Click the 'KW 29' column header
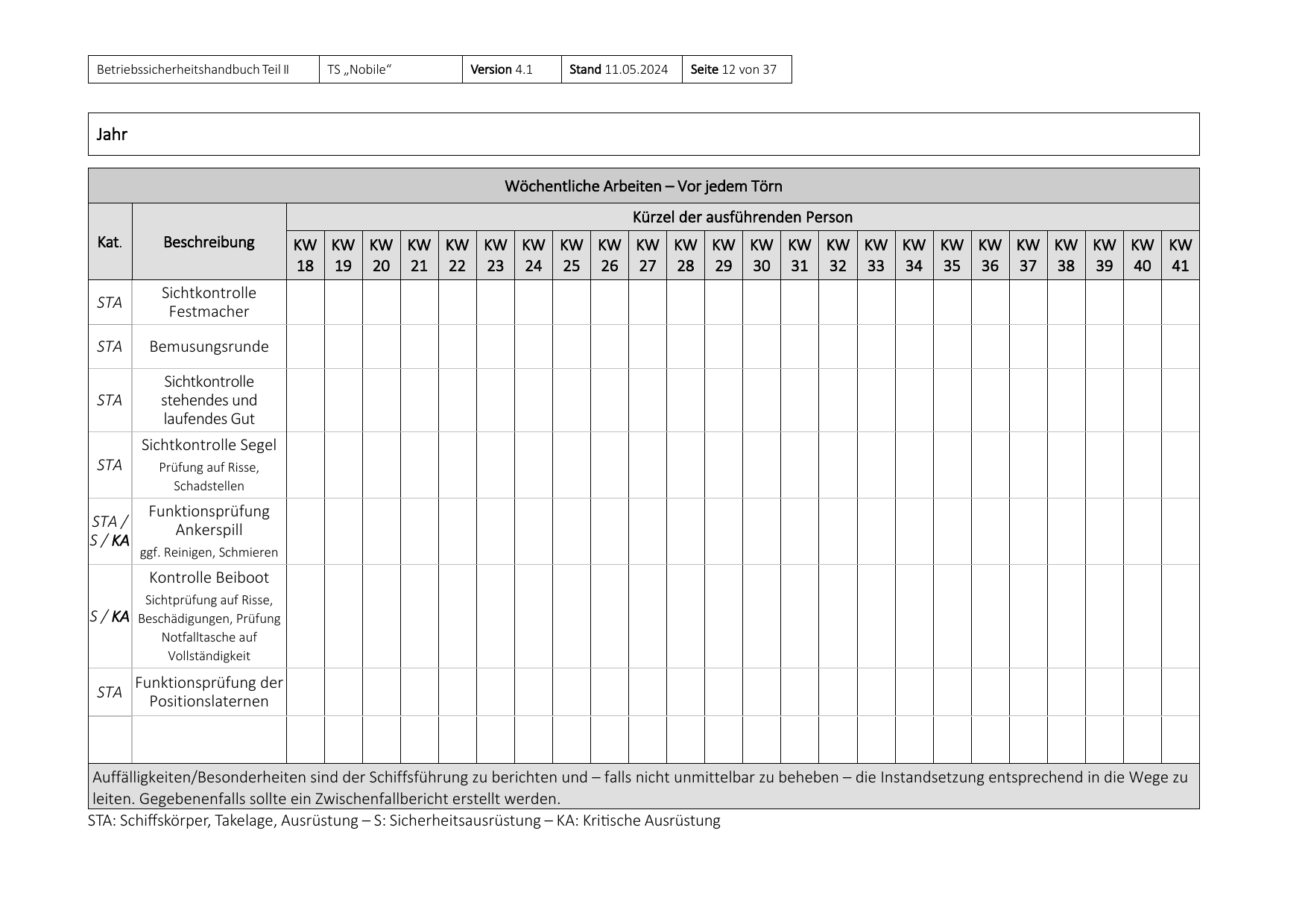This screenshot has height=924, width=1308. pyautogui.click(x=724, y=256)
